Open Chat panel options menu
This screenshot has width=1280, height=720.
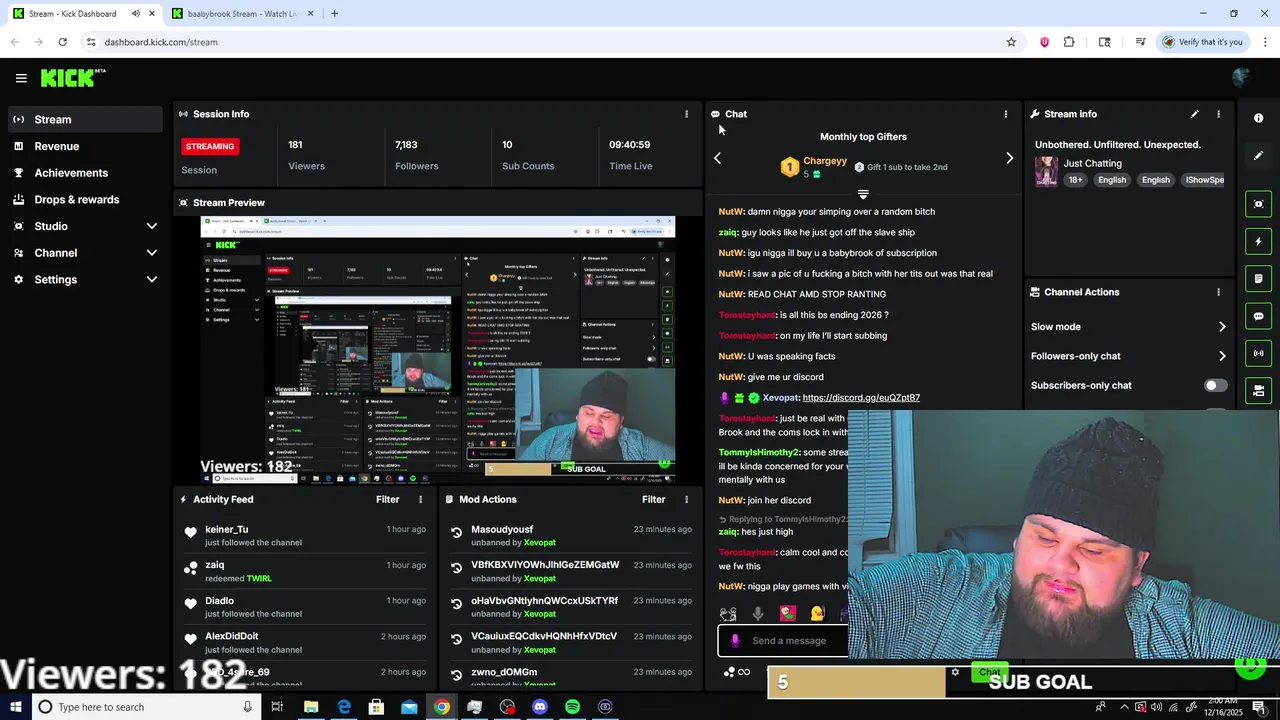point(1005,114)
